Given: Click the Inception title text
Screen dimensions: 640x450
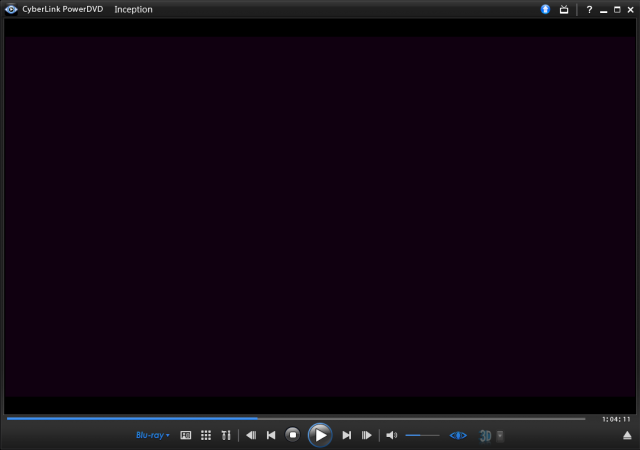Looking at the screenshot, I should click(x=133, y=9).
